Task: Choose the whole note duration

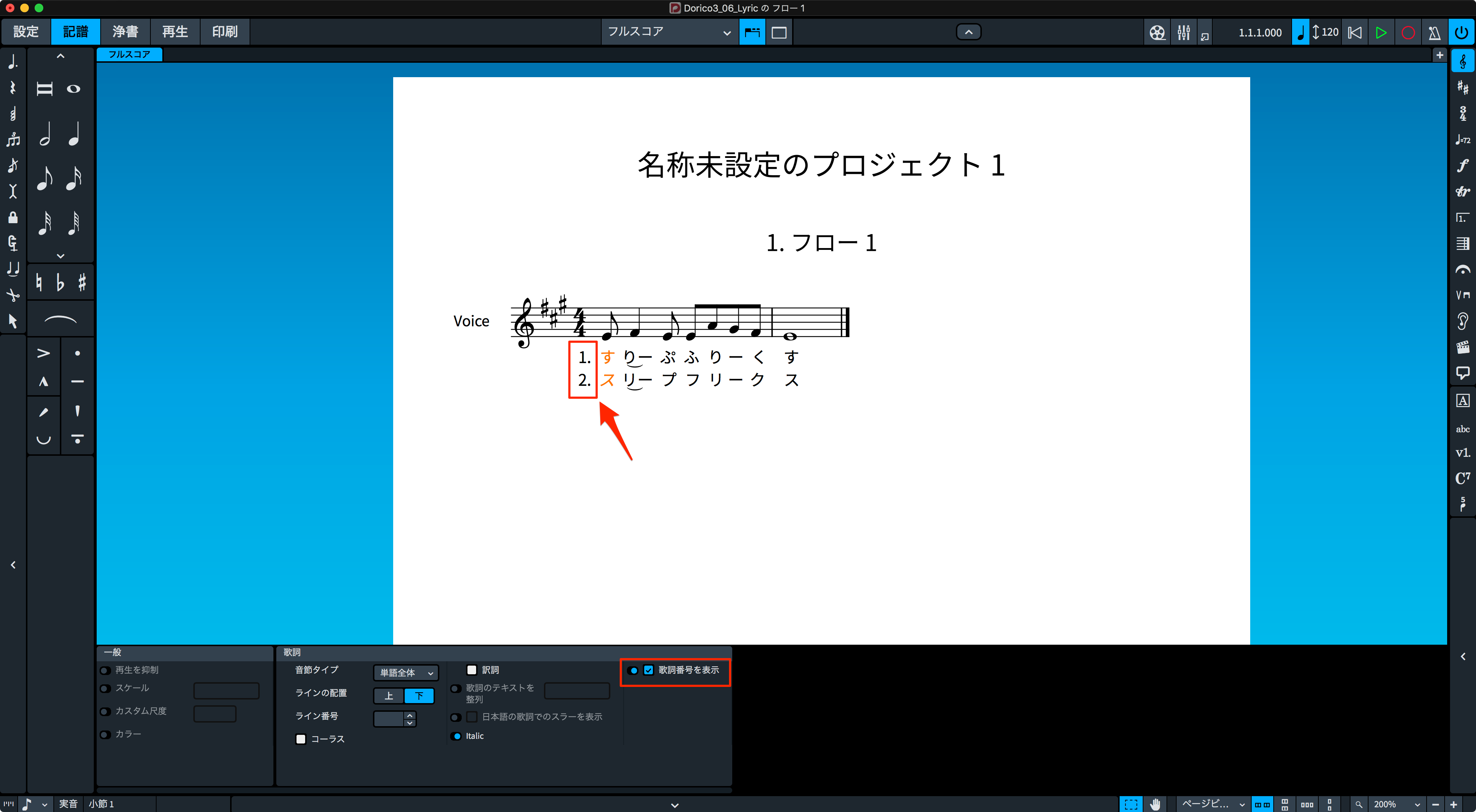Action: [73, 89]
